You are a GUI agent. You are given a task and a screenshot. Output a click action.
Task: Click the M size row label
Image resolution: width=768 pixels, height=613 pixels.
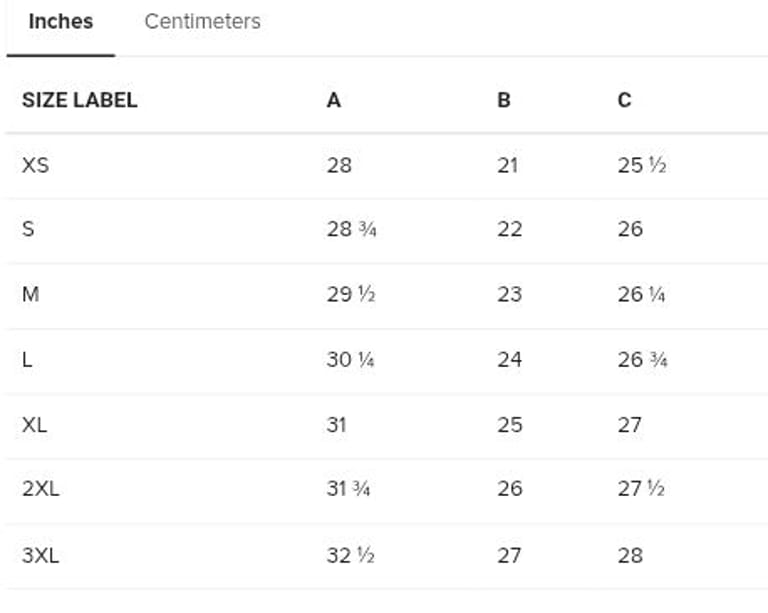(30, 295)
